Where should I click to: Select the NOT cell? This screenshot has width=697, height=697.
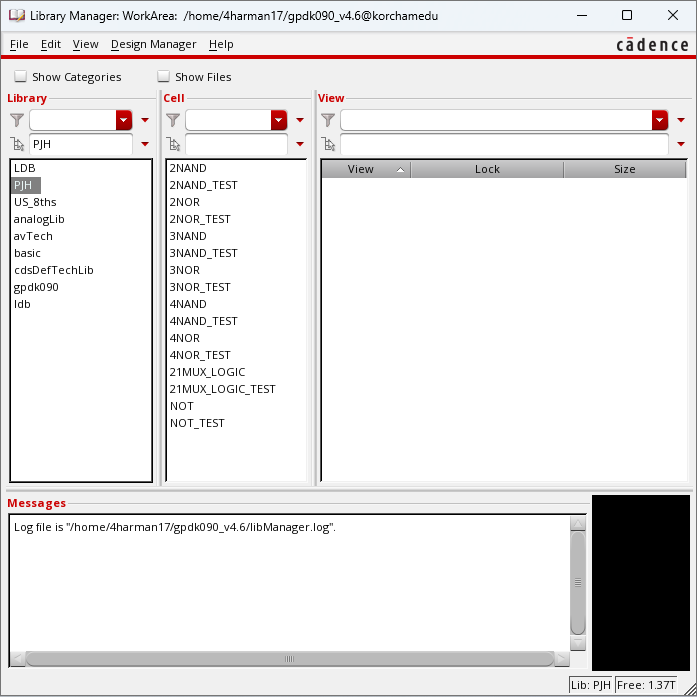click(182, 406)
